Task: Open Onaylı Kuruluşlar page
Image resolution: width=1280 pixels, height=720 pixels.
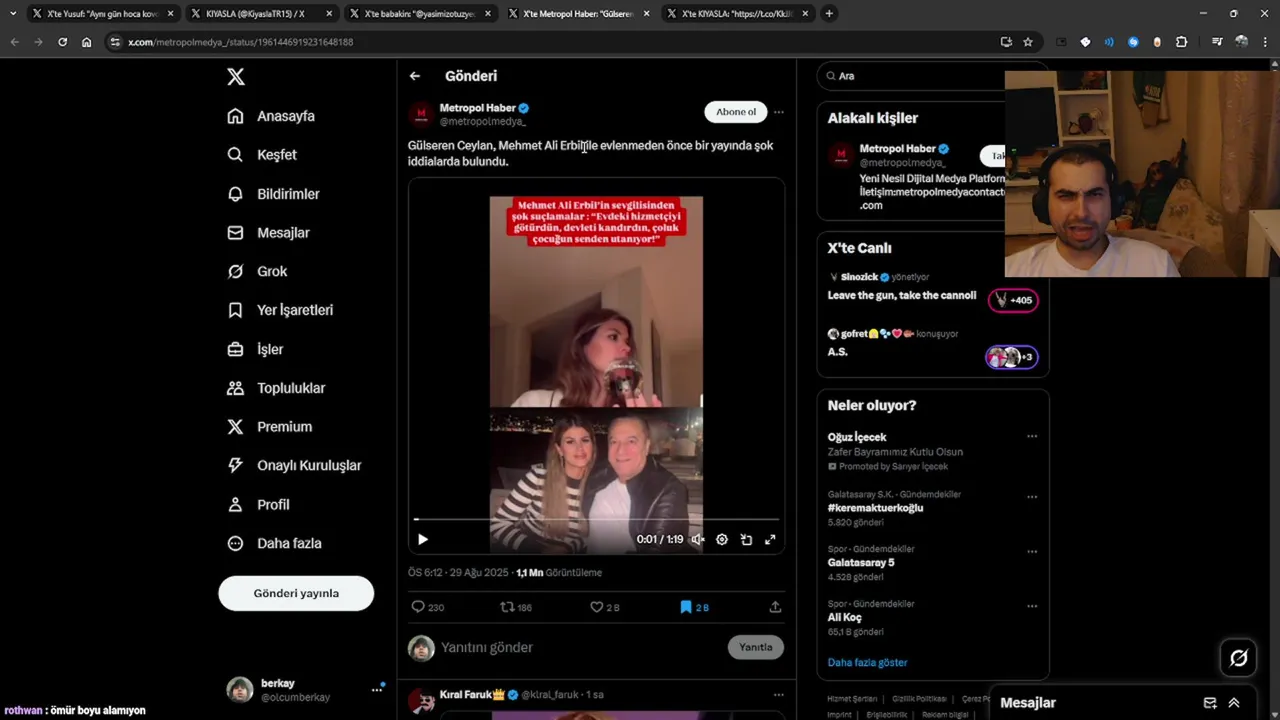Action: point(294,465)
